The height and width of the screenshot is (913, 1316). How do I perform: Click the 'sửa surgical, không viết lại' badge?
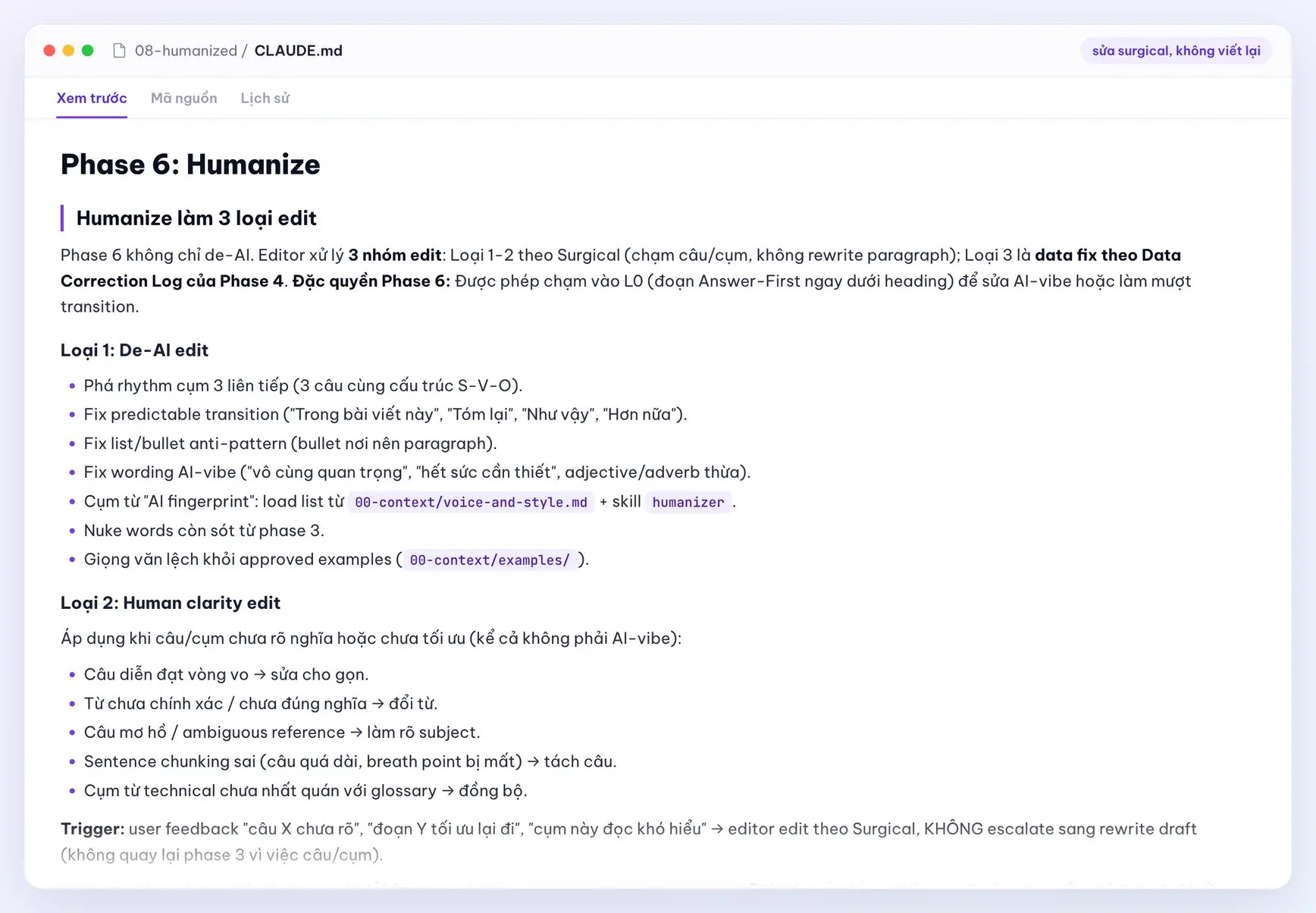pyautogui.click(x=1176, y=51)
